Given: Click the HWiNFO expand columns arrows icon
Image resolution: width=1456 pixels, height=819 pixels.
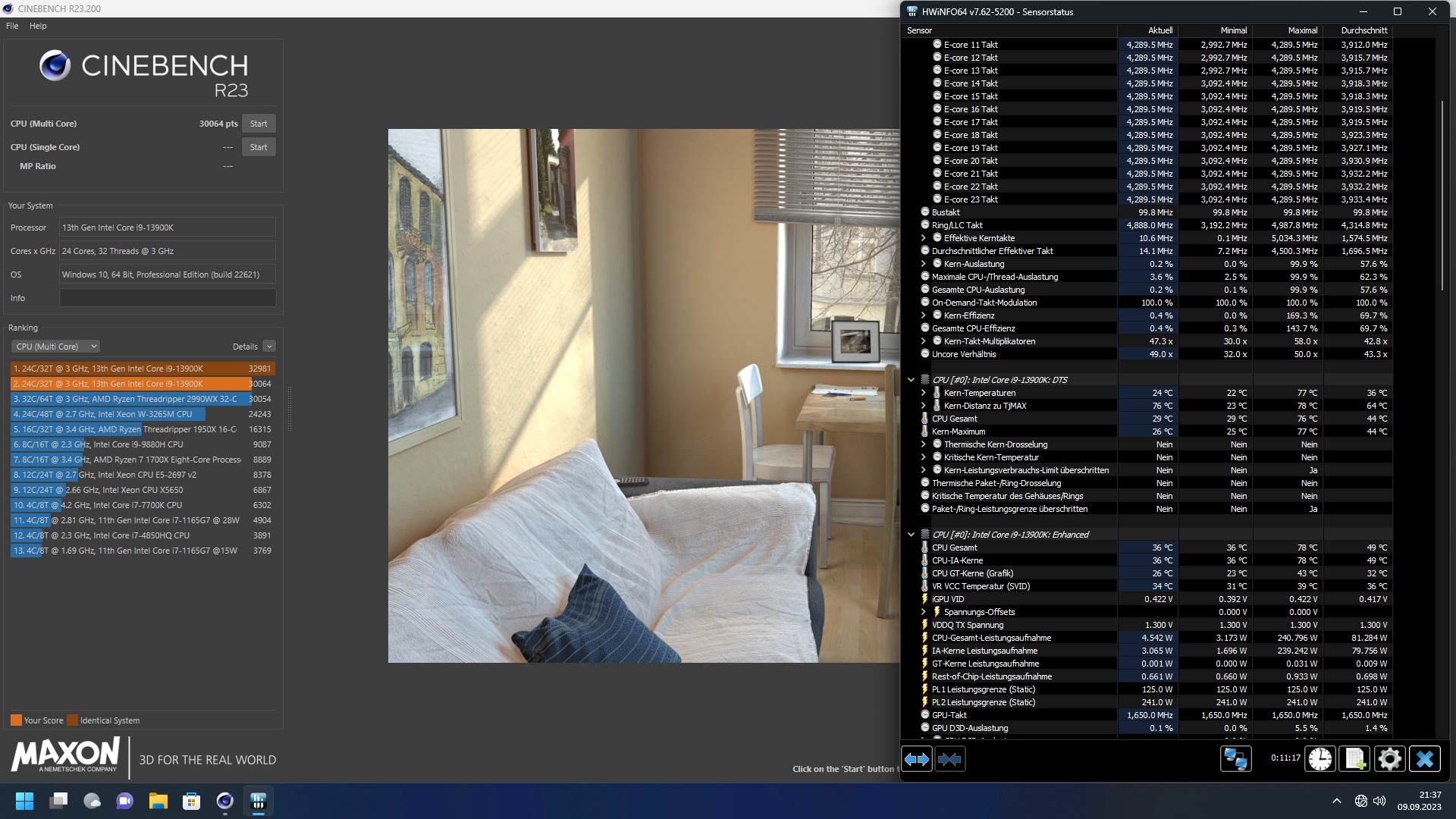Looking at the screenshot, I should click(x=916, y=759).
